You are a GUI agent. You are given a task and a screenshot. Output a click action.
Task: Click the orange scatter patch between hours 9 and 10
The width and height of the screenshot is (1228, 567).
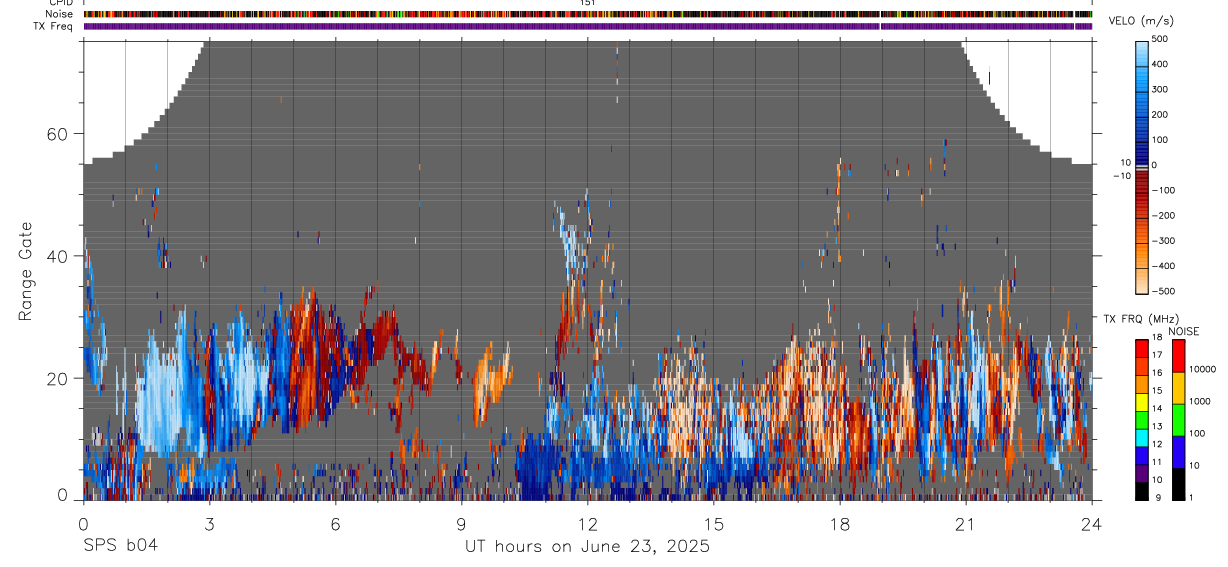(x=491, y=382)
